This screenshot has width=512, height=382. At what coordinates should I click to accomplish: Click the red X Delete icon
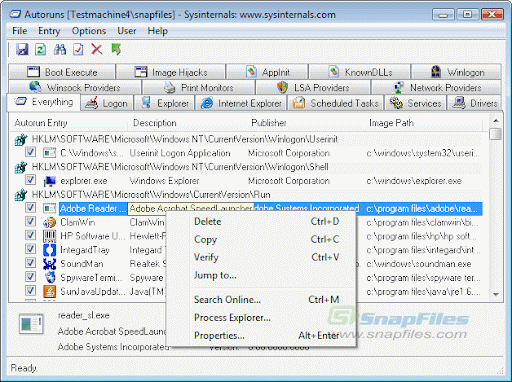coord(97,50)
